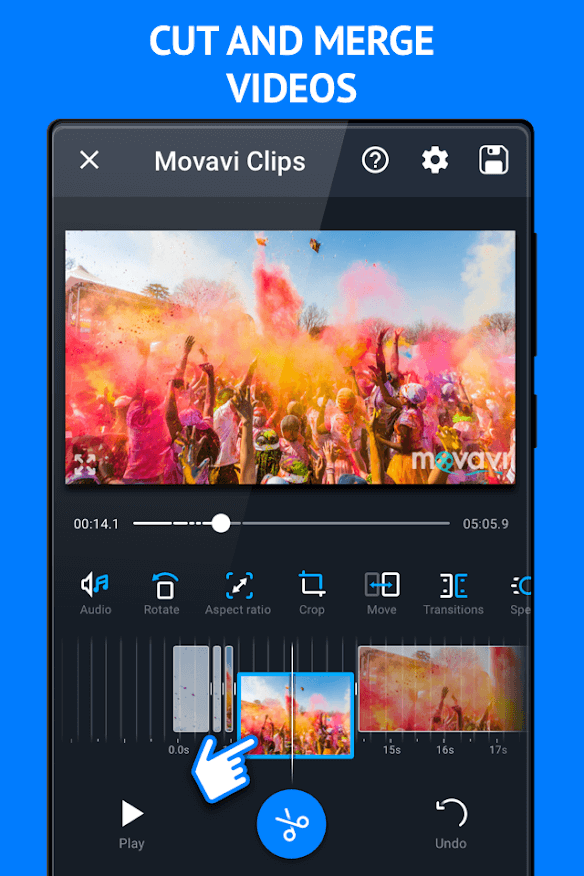Click current time 00:14.1 label
The image size is (584, 876).
click(x=96, y=524)
